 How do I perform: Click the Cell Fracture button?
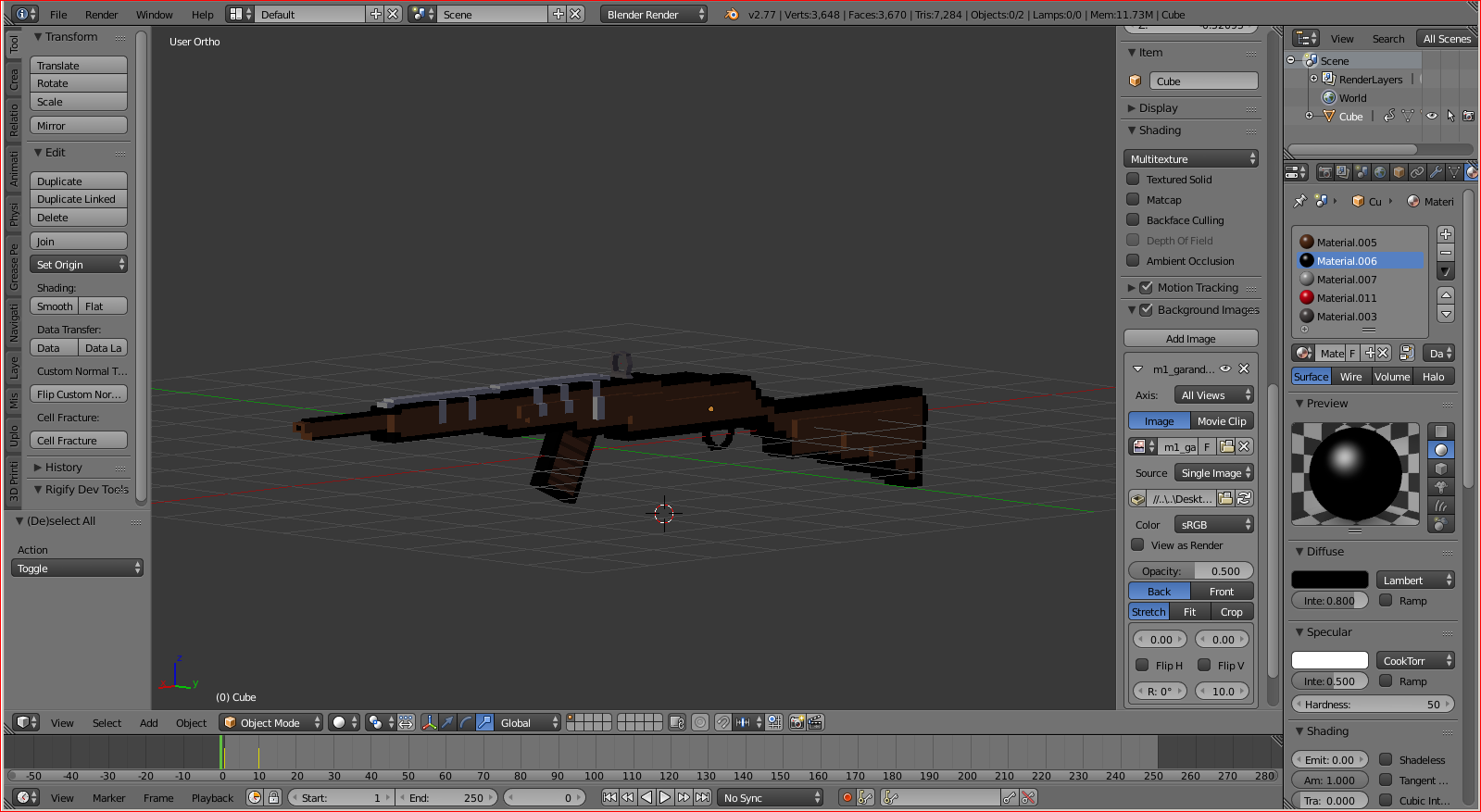click(79, 440)
